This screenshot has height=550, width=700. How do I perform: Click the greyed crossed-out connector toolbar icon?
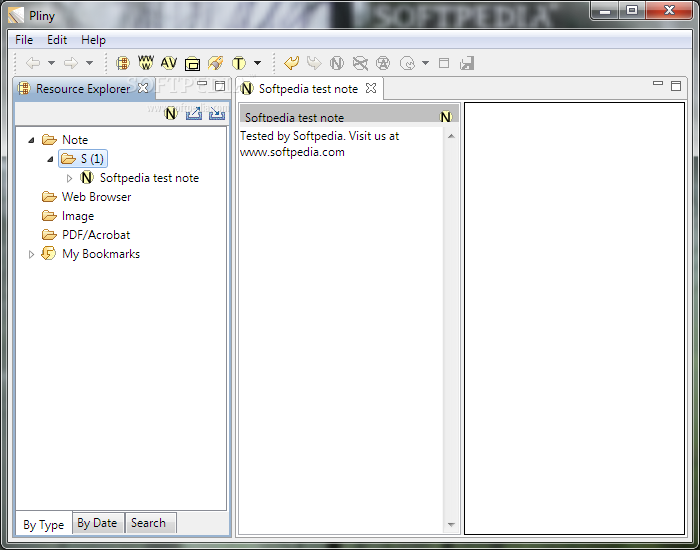tap(360, 63)
